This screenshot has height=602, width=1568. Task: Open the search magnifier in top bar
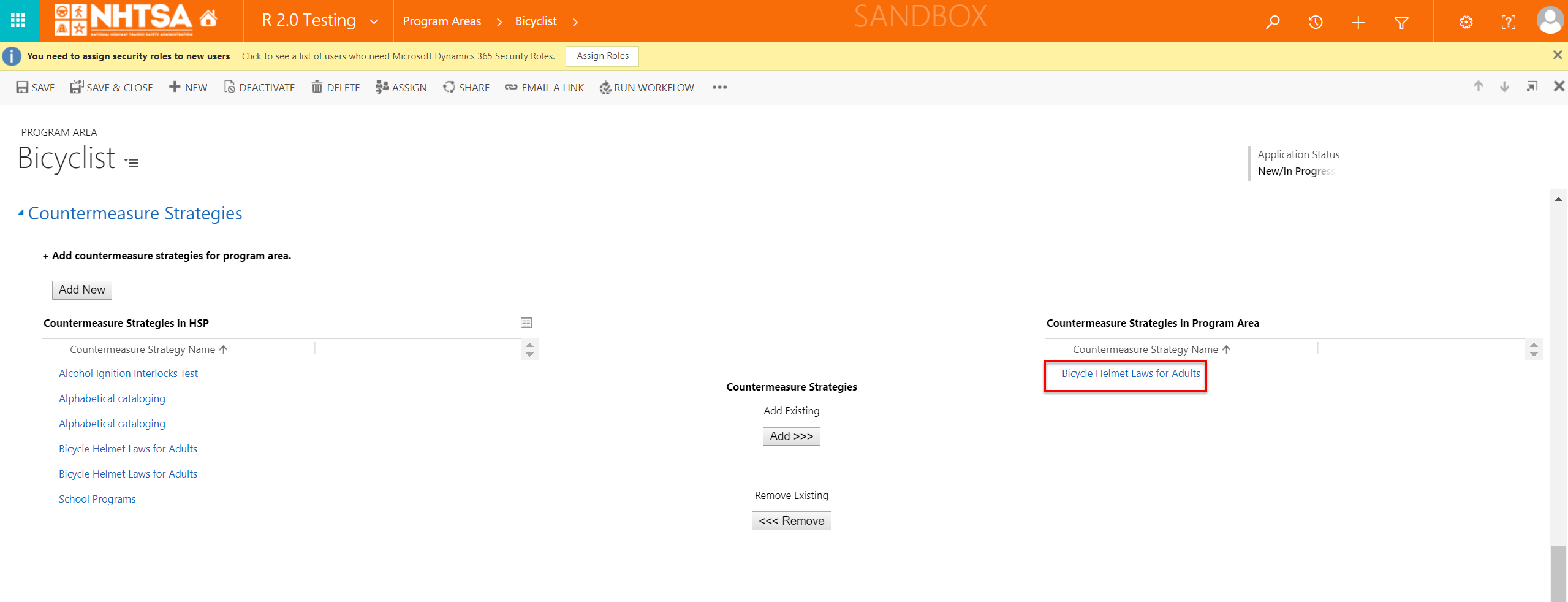[1273, 22]
